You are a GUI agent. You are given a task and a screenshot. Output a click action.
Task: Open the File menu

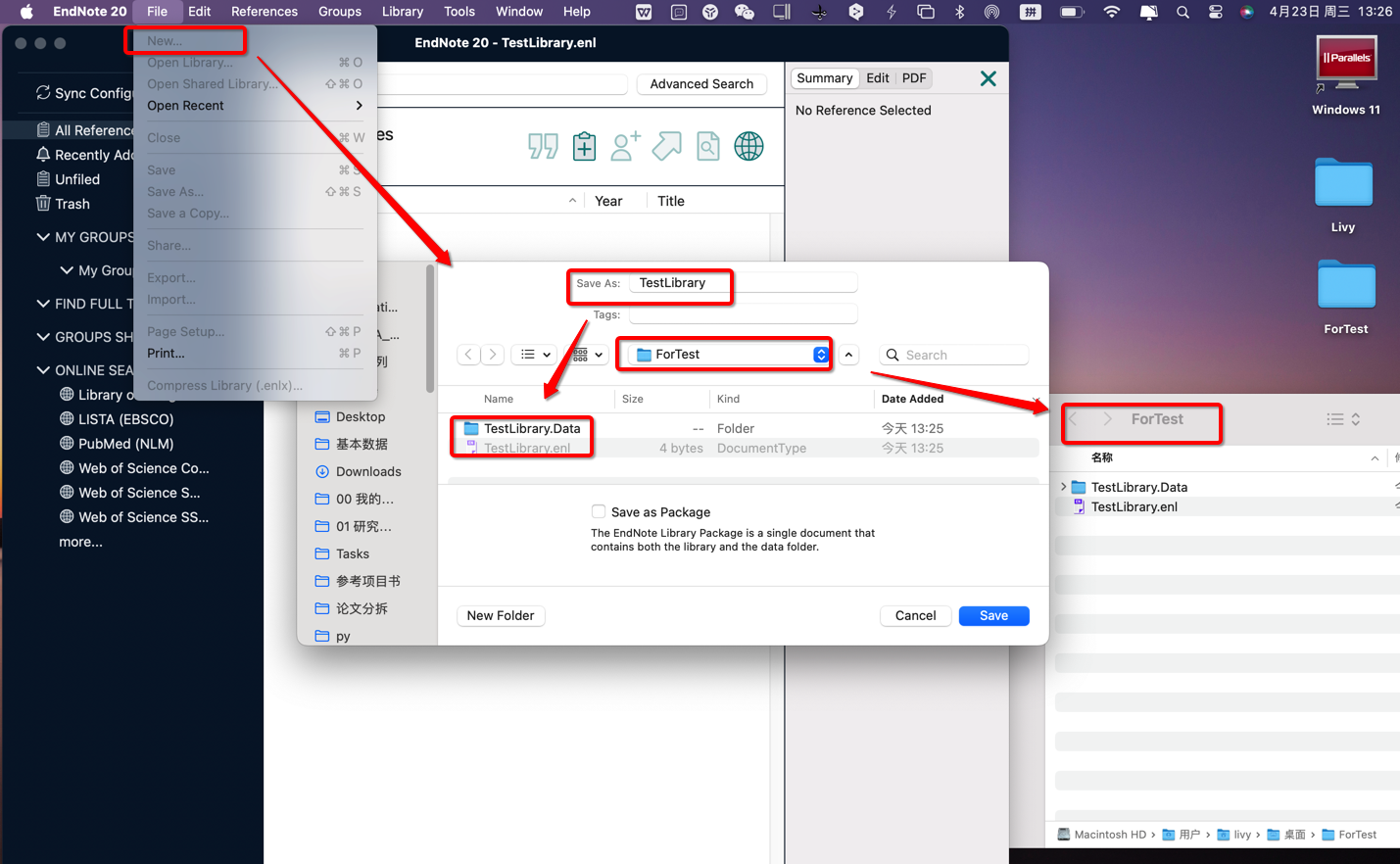(x=157, y=12)
